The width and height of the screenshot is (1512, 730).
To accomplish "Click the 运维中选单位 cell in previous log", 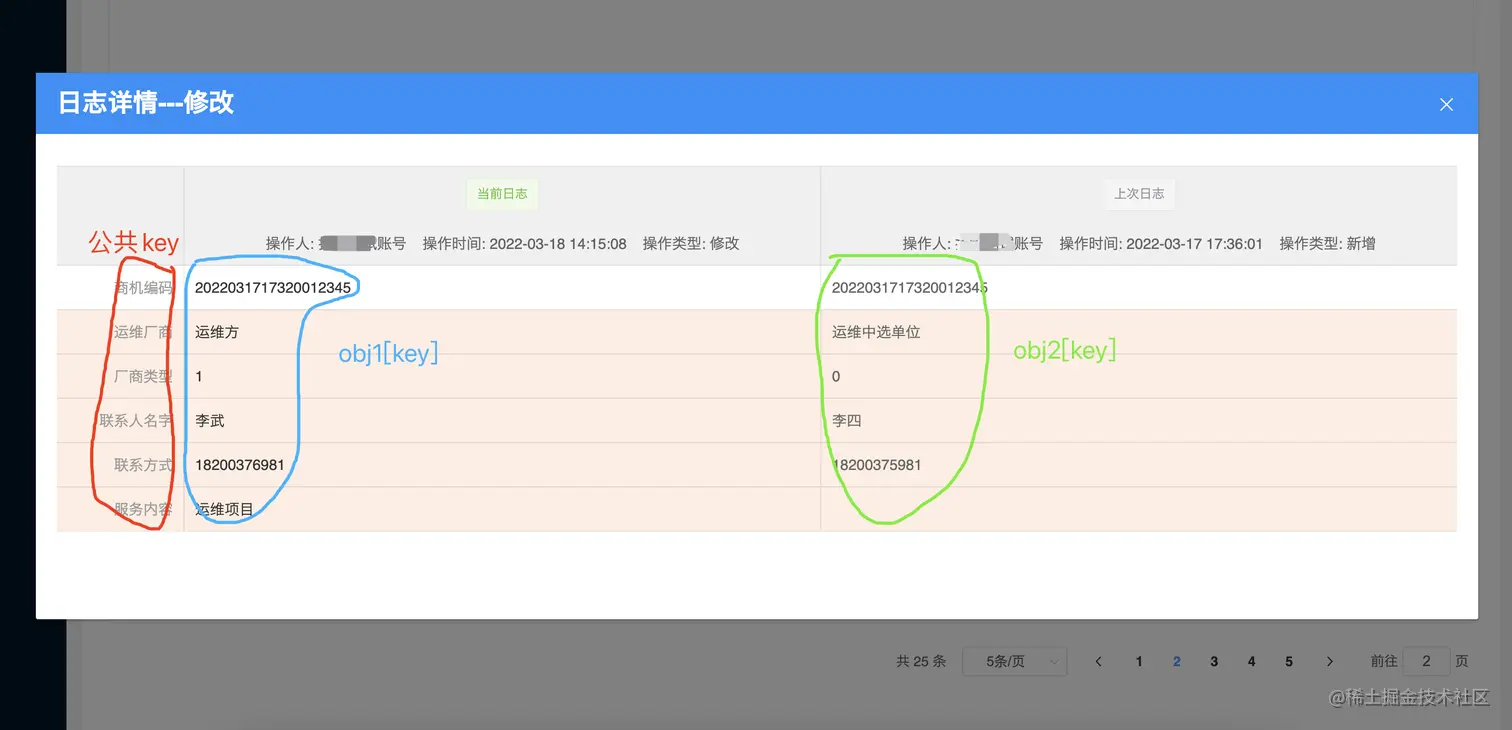I will click(x=876, y=332).
